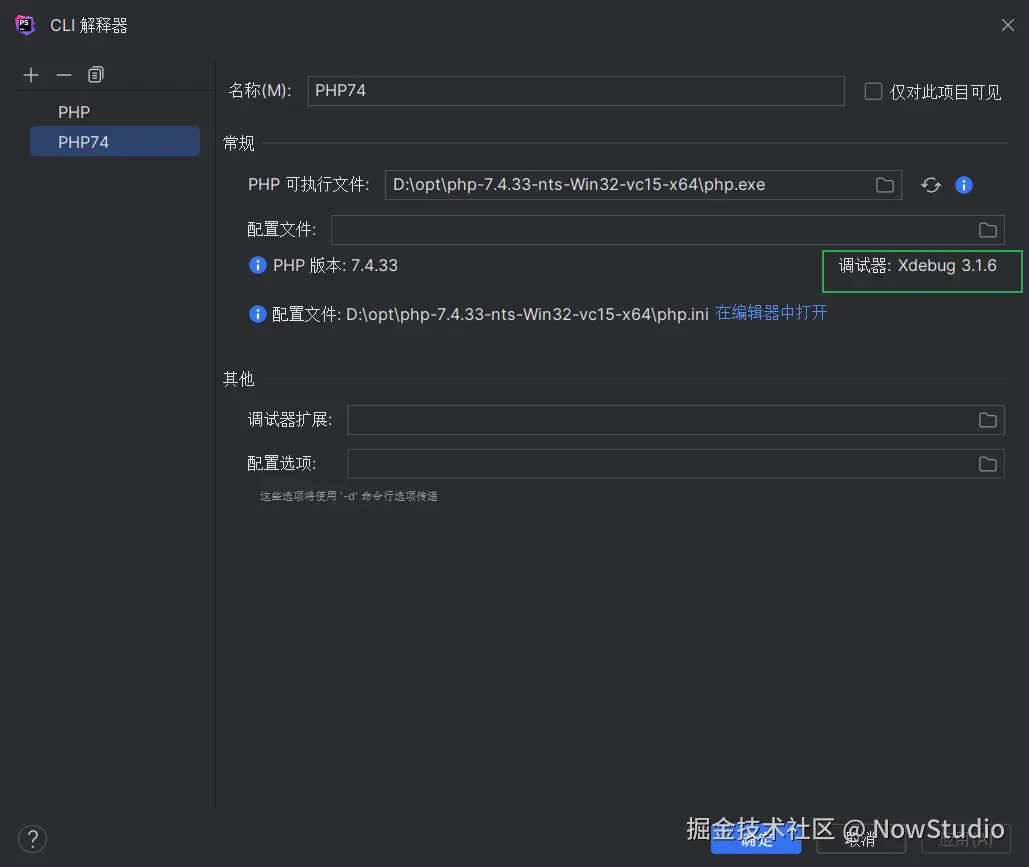1029x867 pixels.
Task: Browse folder for PHP executable file
Action: click(x=885, y=185)
